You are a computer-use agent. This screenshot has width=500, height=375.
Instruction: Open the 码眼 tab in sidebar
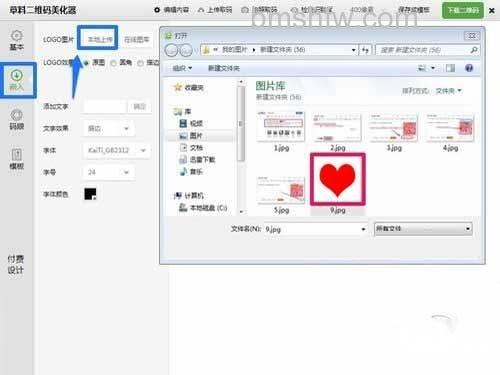pos(16,119)
